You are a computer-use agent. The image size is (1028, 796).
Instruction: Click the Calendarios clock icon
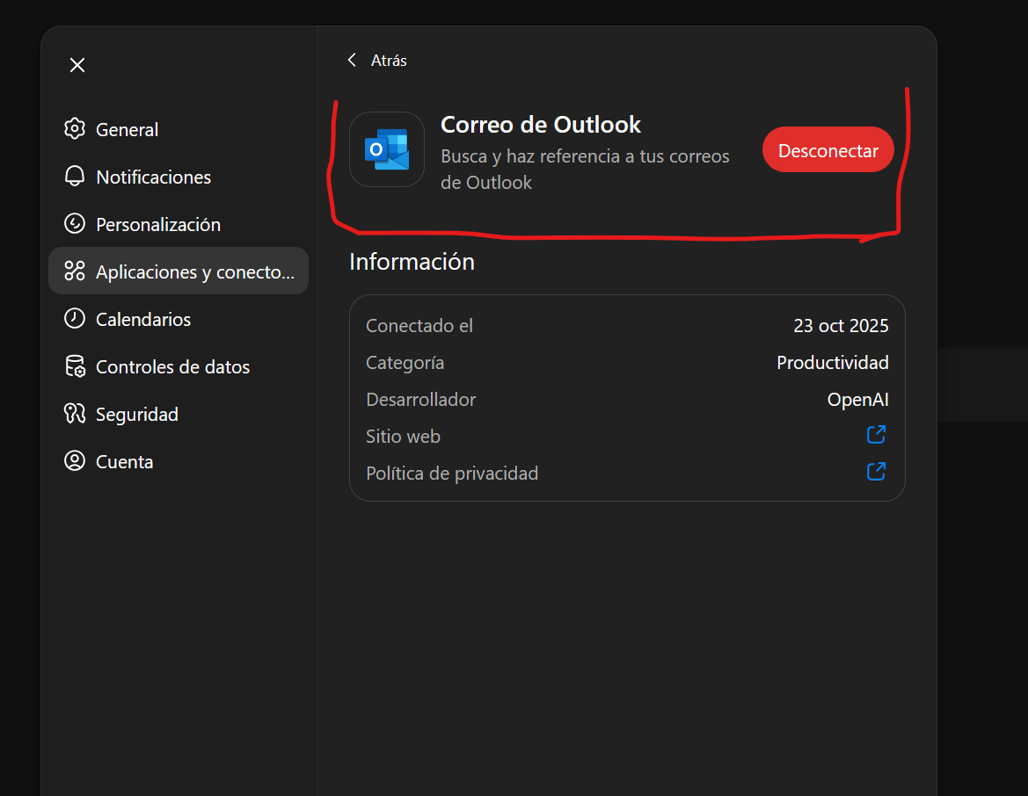click(75, 319)
